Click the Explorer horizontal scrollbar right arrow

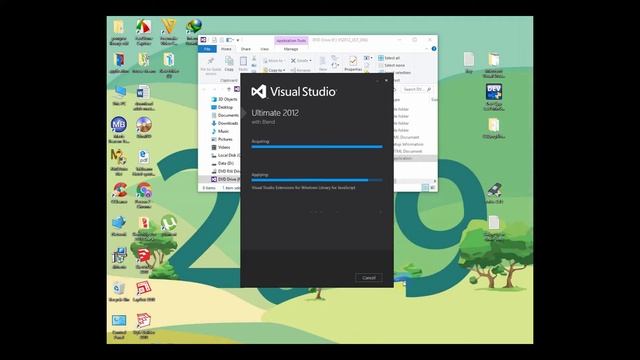(434, 181)
